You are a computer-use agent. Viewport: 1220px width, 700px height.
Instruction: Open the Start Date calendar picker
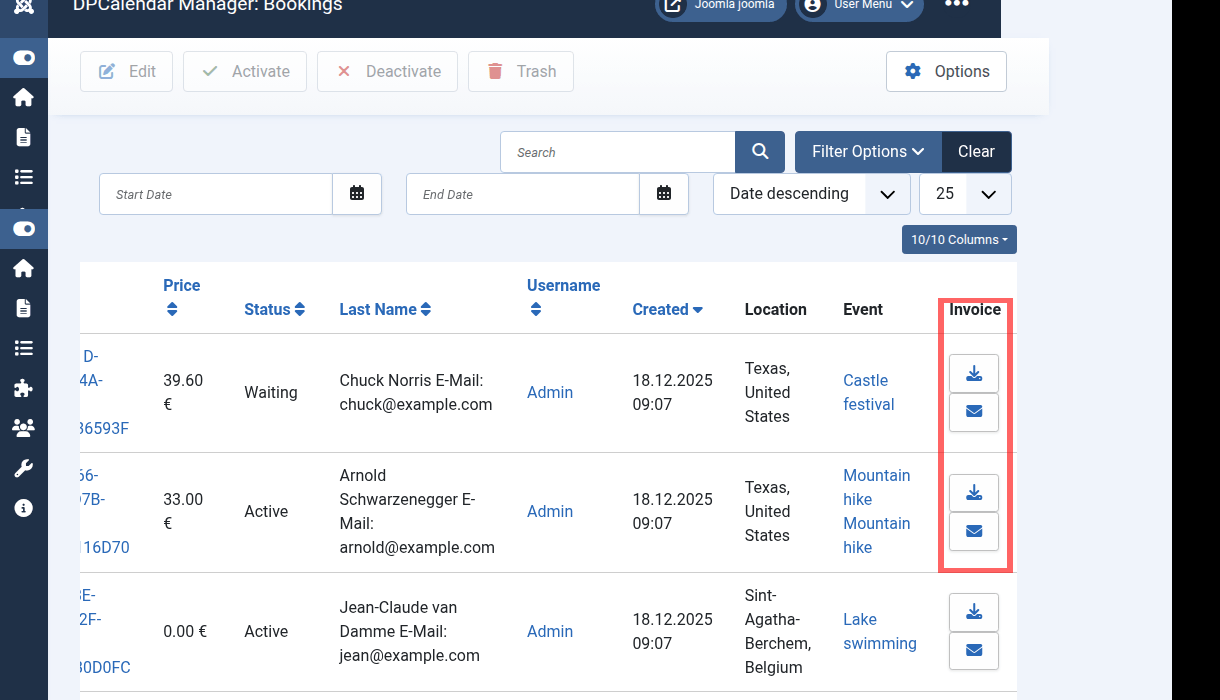tap(357, 194)
